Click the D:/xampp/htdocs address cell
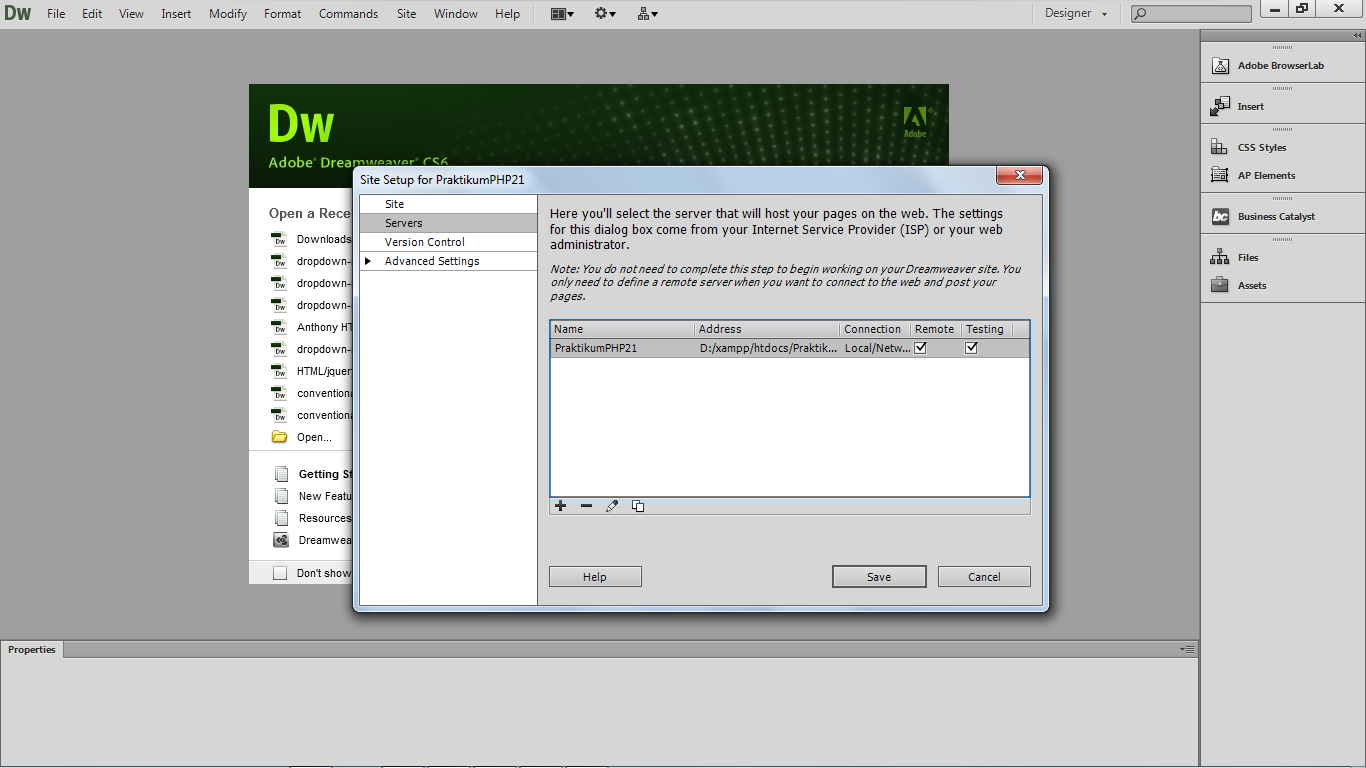The width and height of the screenshot is (1366, 768). pyautogui.click(x=769, y=348)
